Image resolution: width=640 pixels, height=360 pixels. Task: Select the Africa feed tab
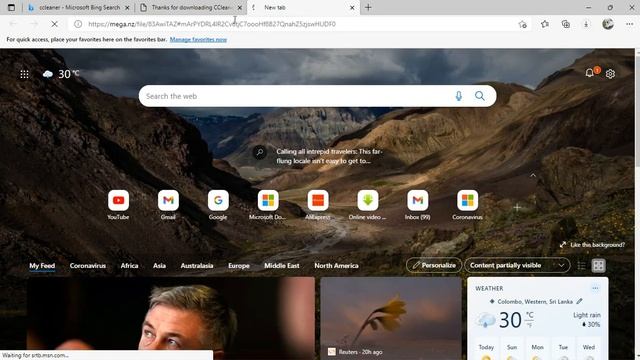tap(129, 266)
